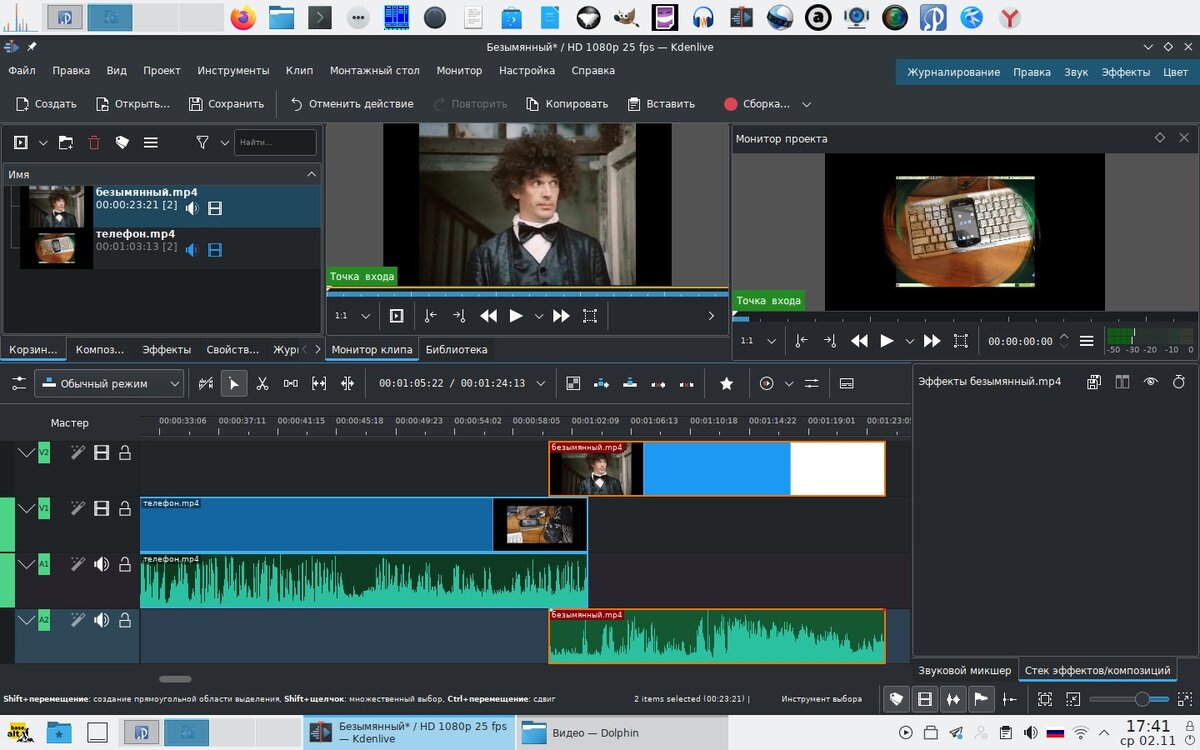Open the Монтажный стол menu
Screen dimensions: 1200x750
[x=375, y=71]
